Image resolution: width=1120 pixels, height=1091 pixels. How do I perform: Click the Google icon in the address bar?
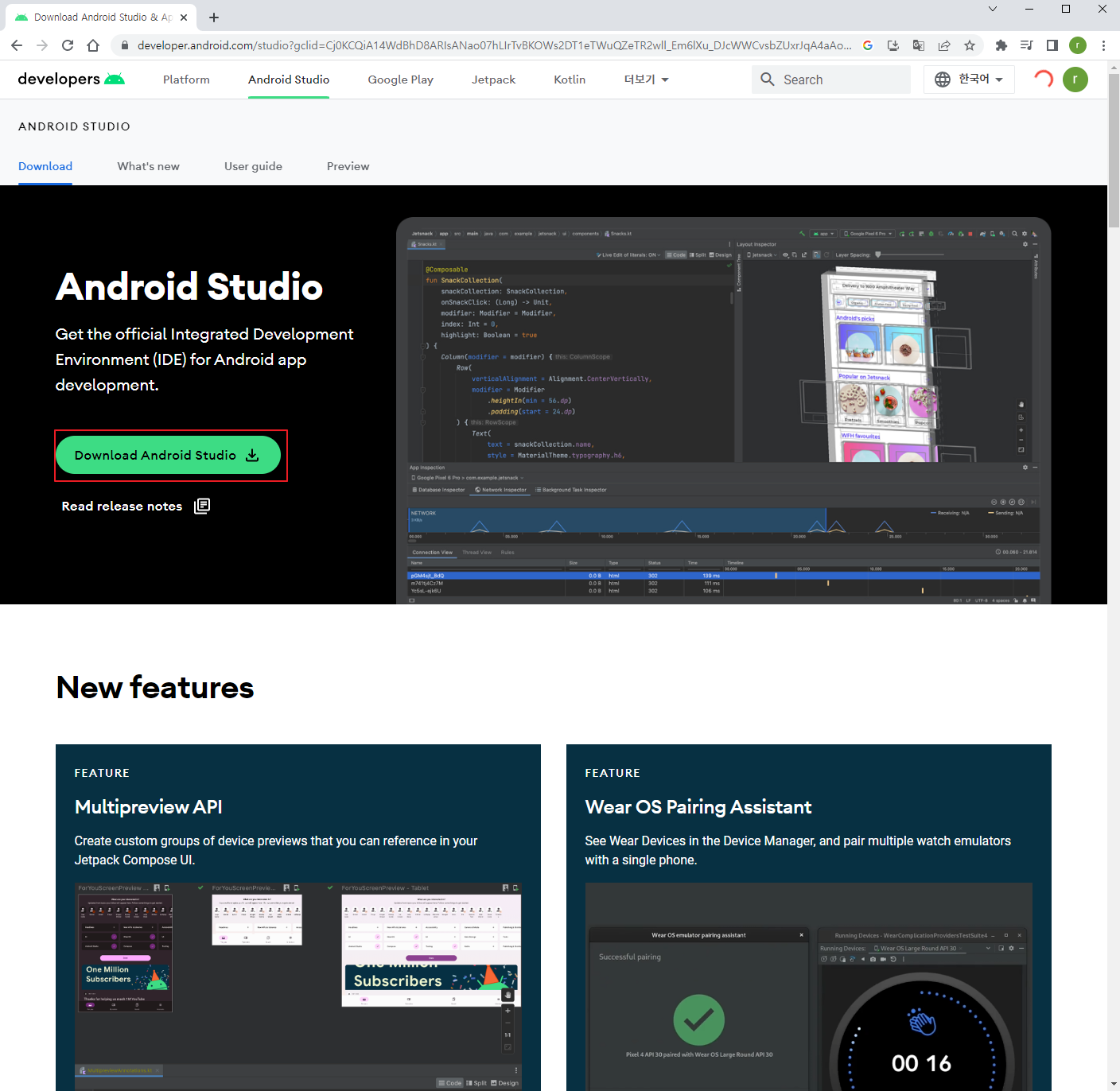pyautogui.click(x=868, y=45)
